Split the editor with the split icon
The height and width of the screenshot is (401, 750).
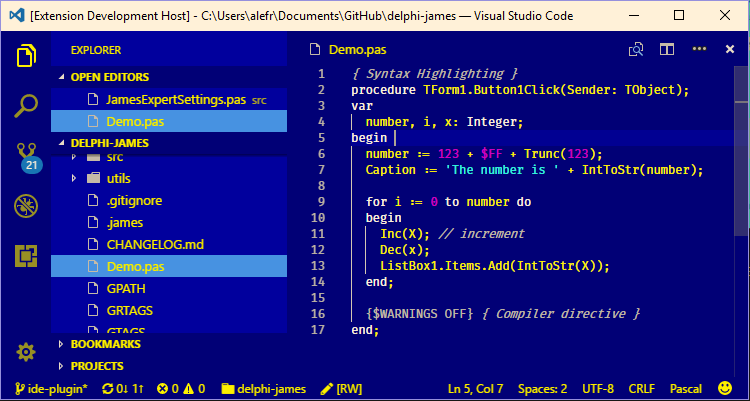click(667, 49)
